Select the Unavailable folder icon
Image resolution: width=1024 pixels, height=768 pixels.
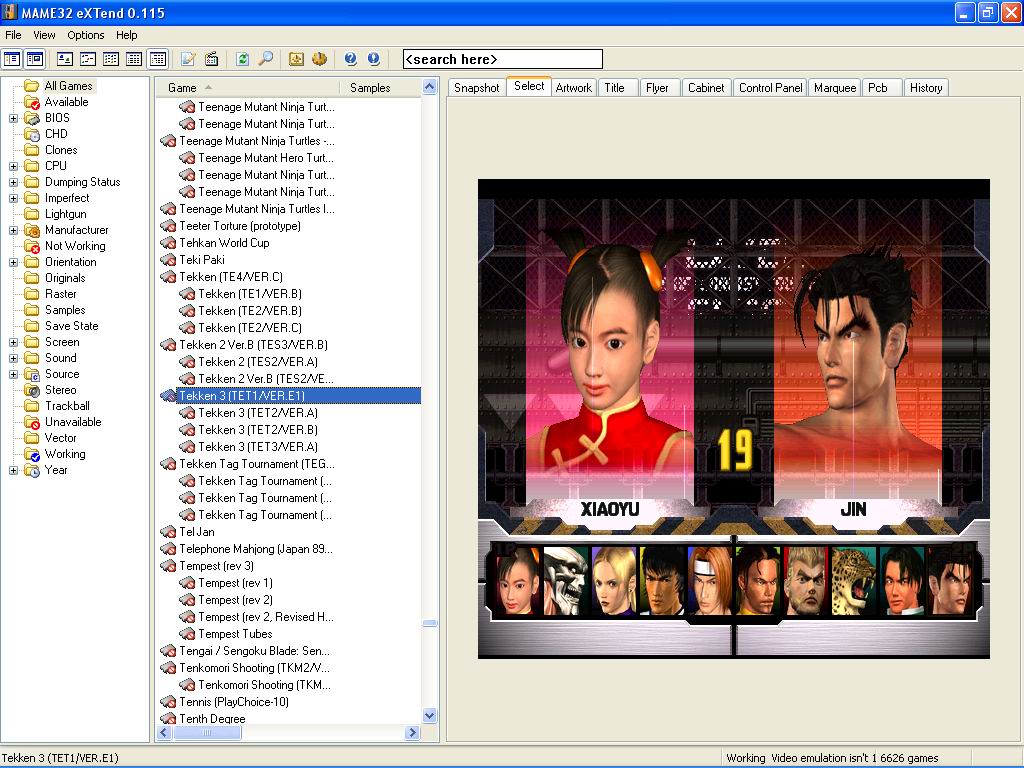32,422
